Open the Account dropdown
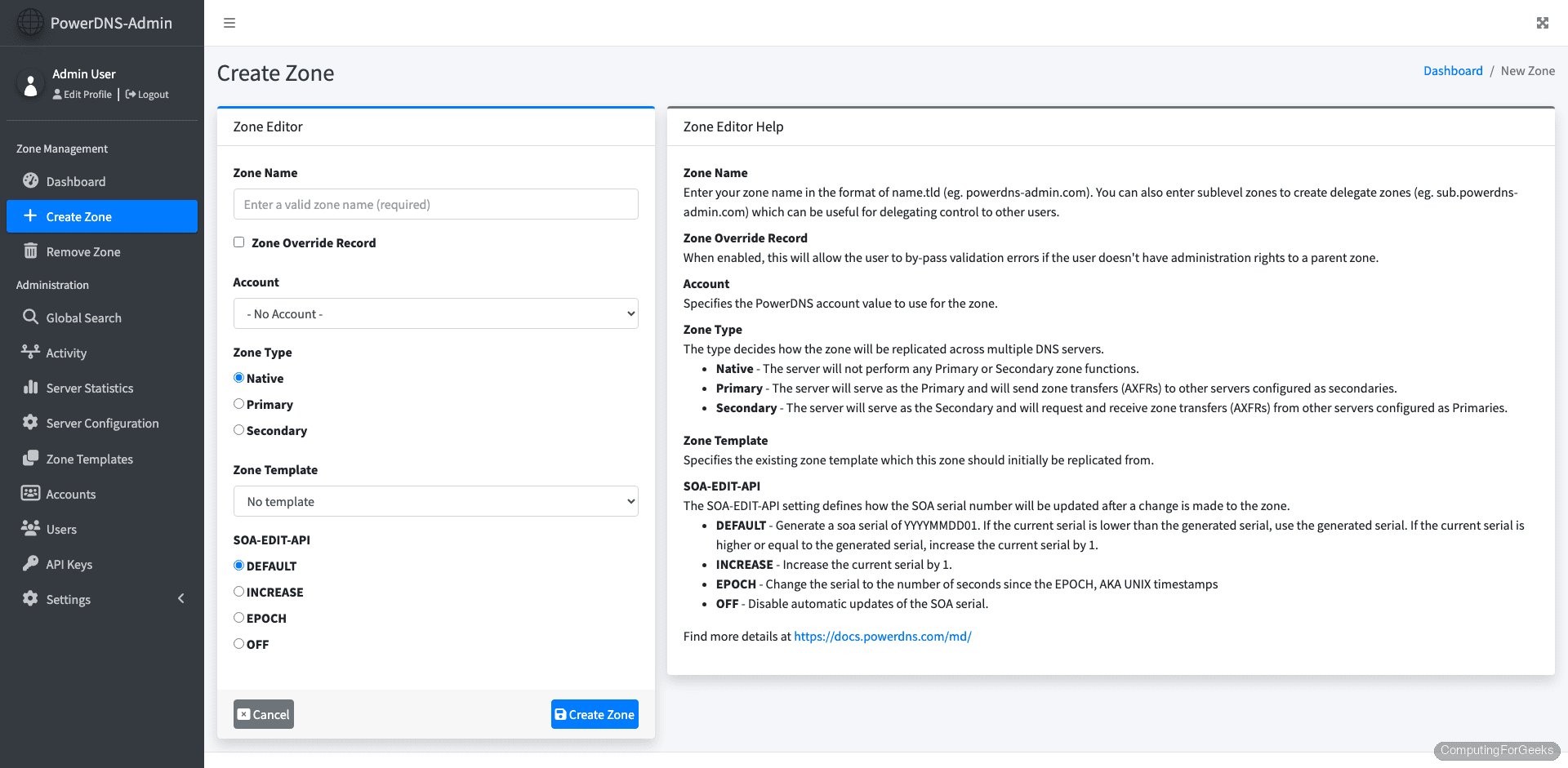 tap(435, 313)
